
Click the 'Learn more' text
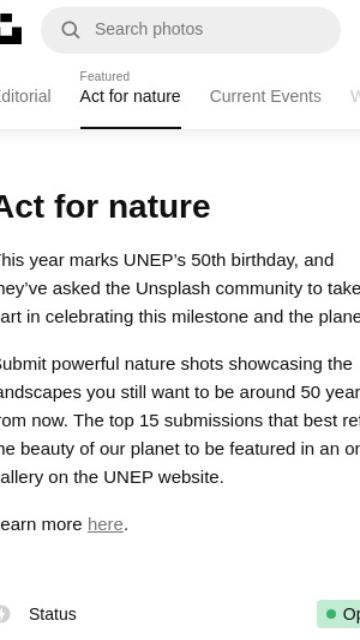(x=41, y=524)
